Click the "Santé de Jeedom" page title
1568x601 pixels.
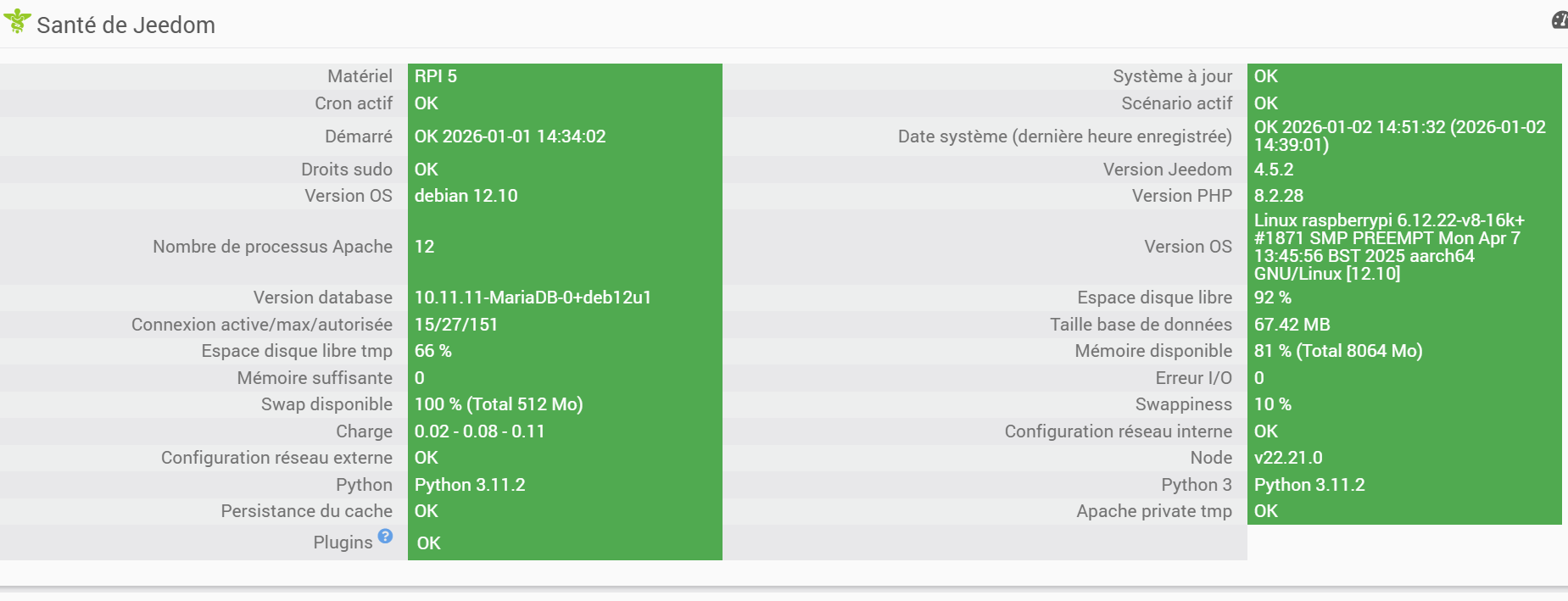pyautogui.click(x=126, y=25)
